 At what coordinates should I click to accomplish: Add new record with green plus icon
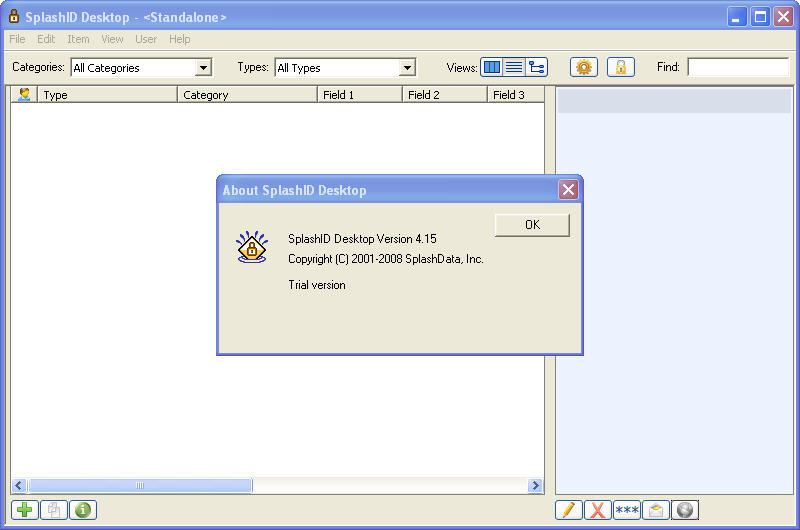[24, 510]
